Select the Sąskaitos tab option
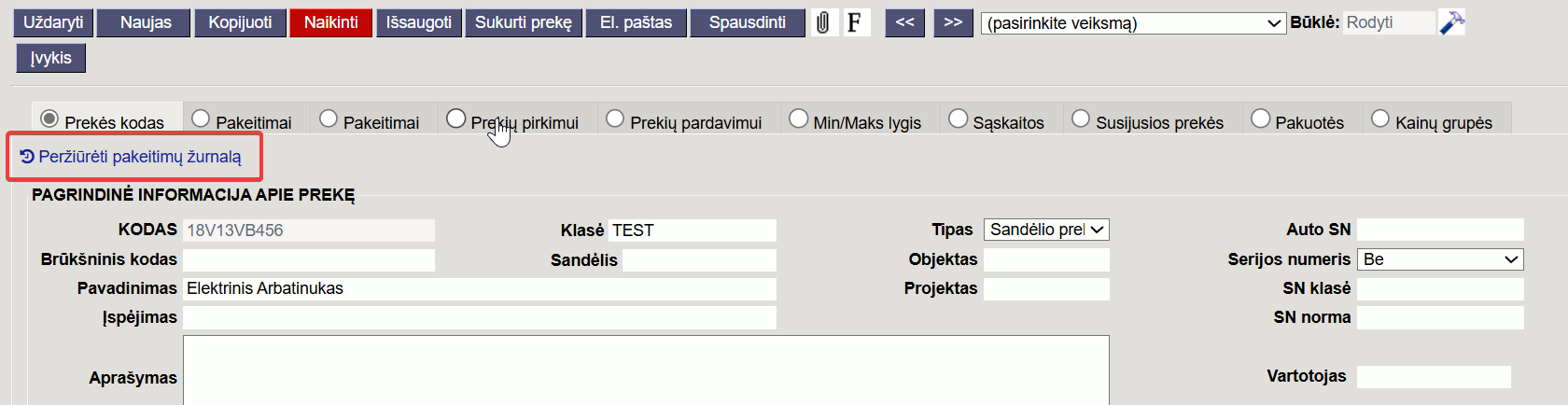This screenshot has height=405, width=1568. point(997,120)
